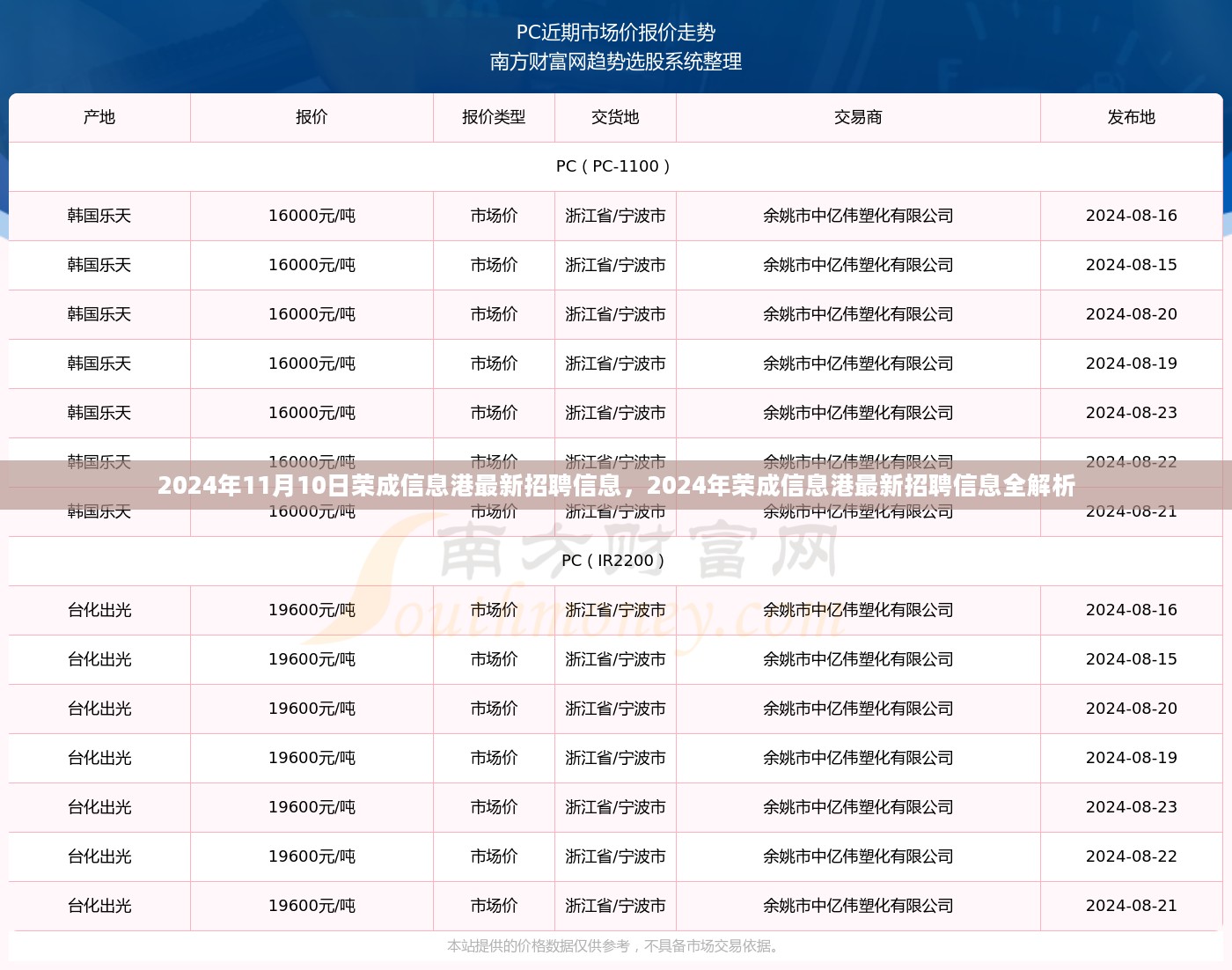Click 16000元/吨 price in PC-1100 2024-08-23 row
The image size is (1232, 970).
pos(312,413)
